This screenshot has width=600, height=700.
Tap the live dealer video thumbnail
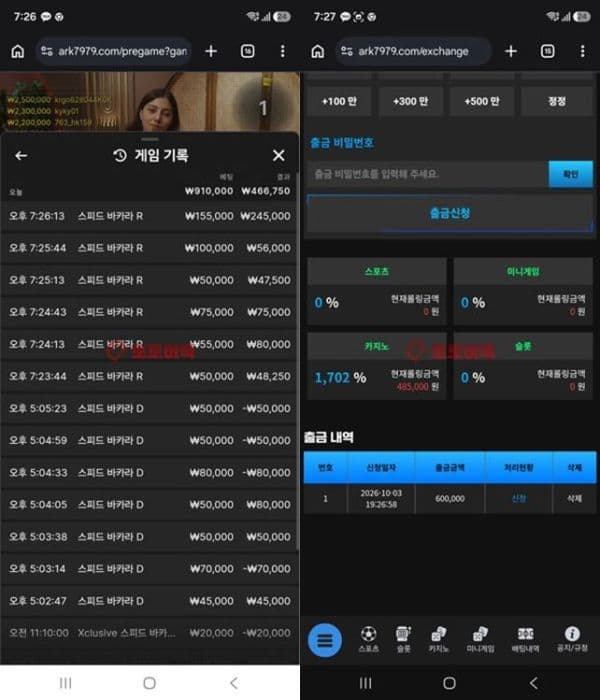150,102
